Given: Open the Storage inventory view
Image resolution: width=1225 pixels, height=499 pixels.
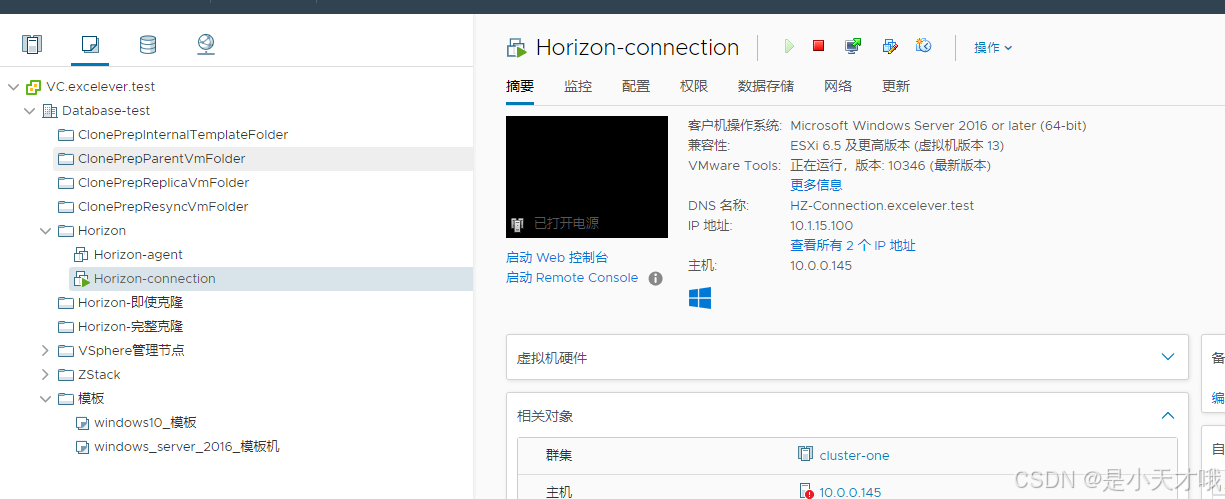Looking at the screenshot, I should click(148, 44).
